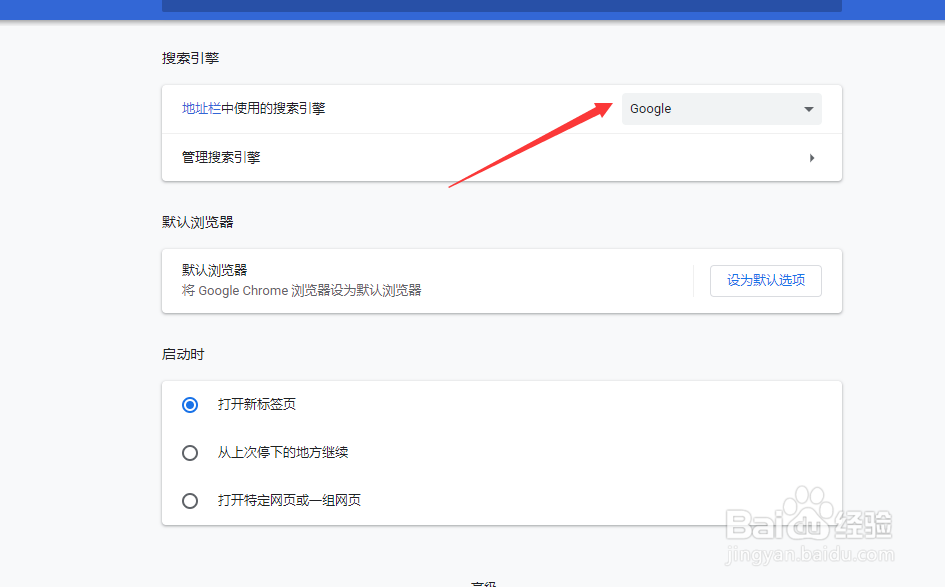
Task: Select the 打开特定网页或一组网页 radio button
Action: [190, 501]
